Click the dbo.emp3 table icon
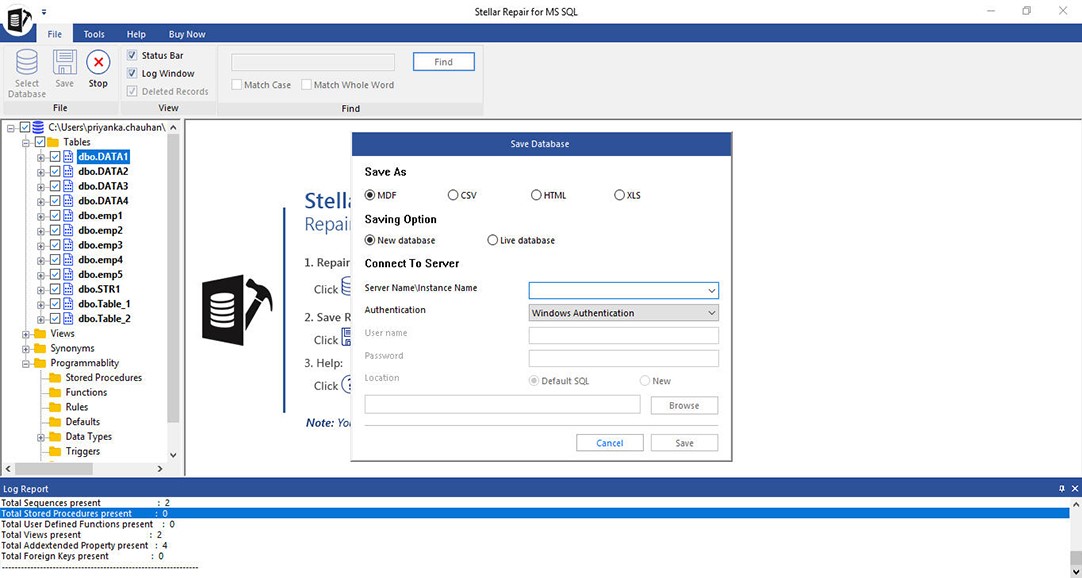This screenshot has width=1082, height=578. [69, 245]
